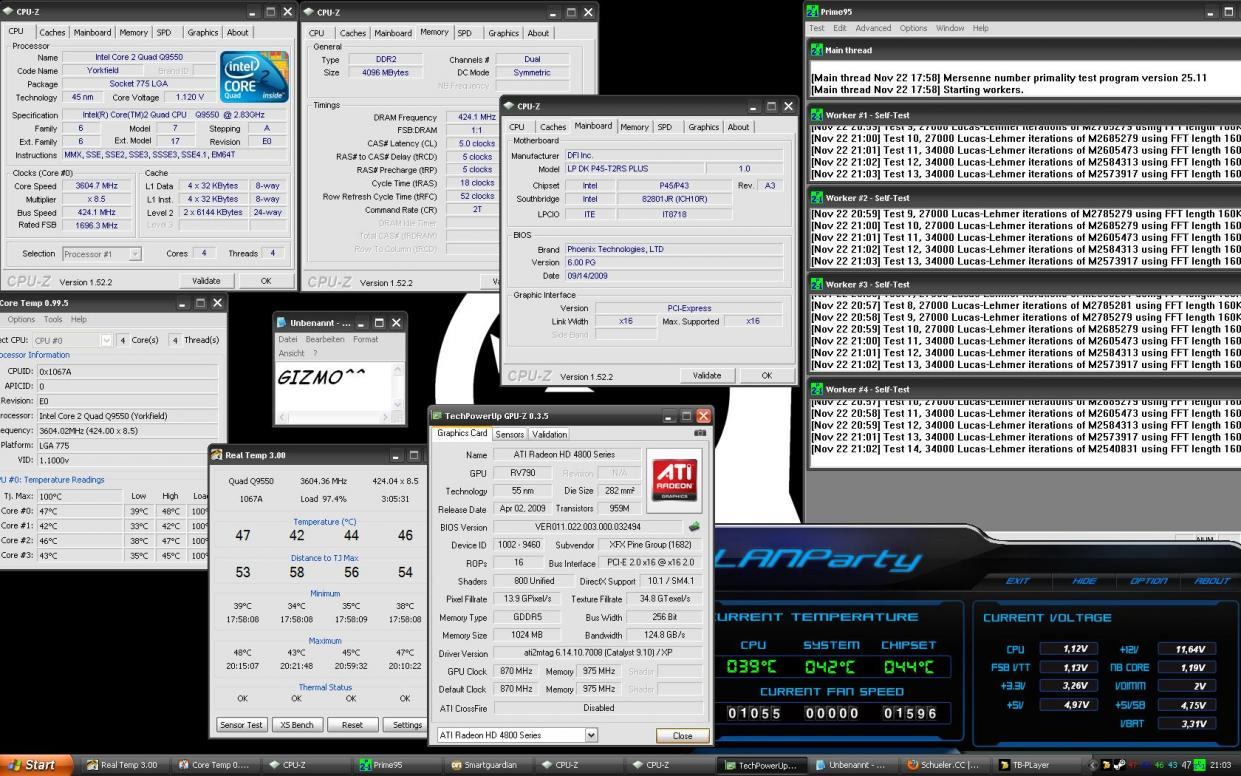This screenshot has width=1241, height=776.
Task: Open the SPD tab in CPU-Z memory window
Action: point(465,33)
